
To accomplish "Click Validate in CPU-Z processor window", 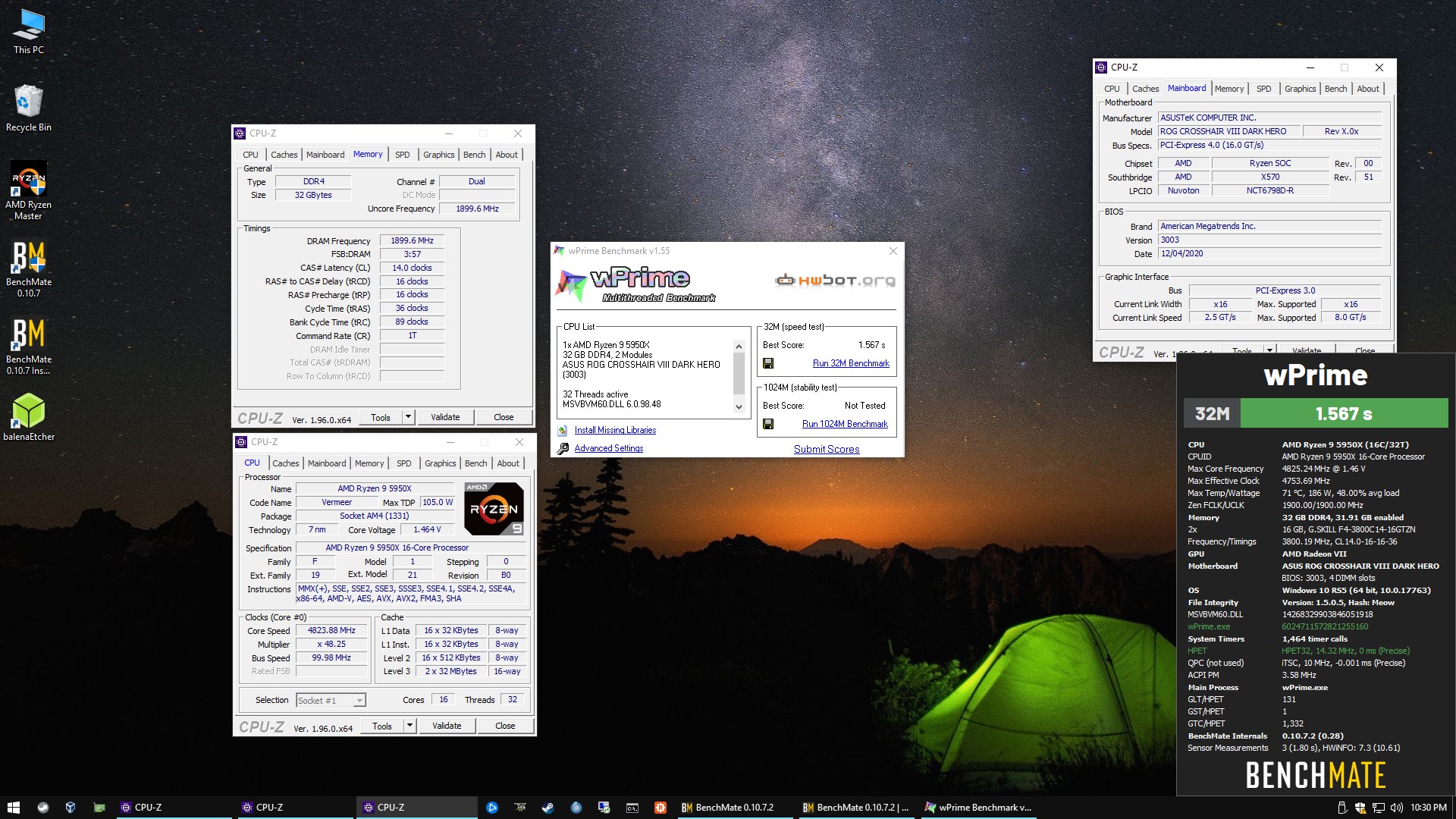I will coord(447,726).
